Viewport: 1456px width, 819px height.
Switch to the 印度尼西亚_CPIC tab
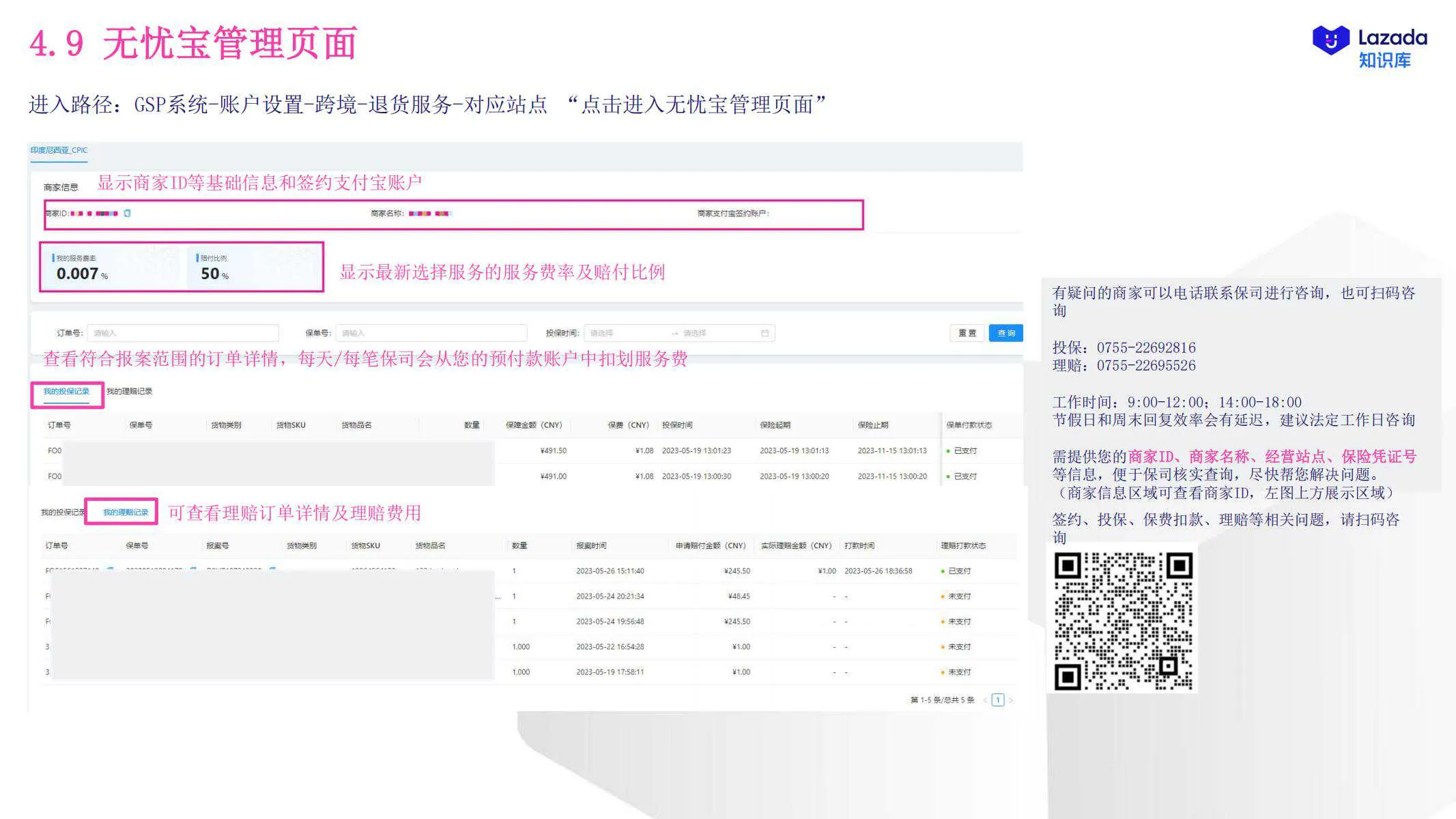[59, 149]
